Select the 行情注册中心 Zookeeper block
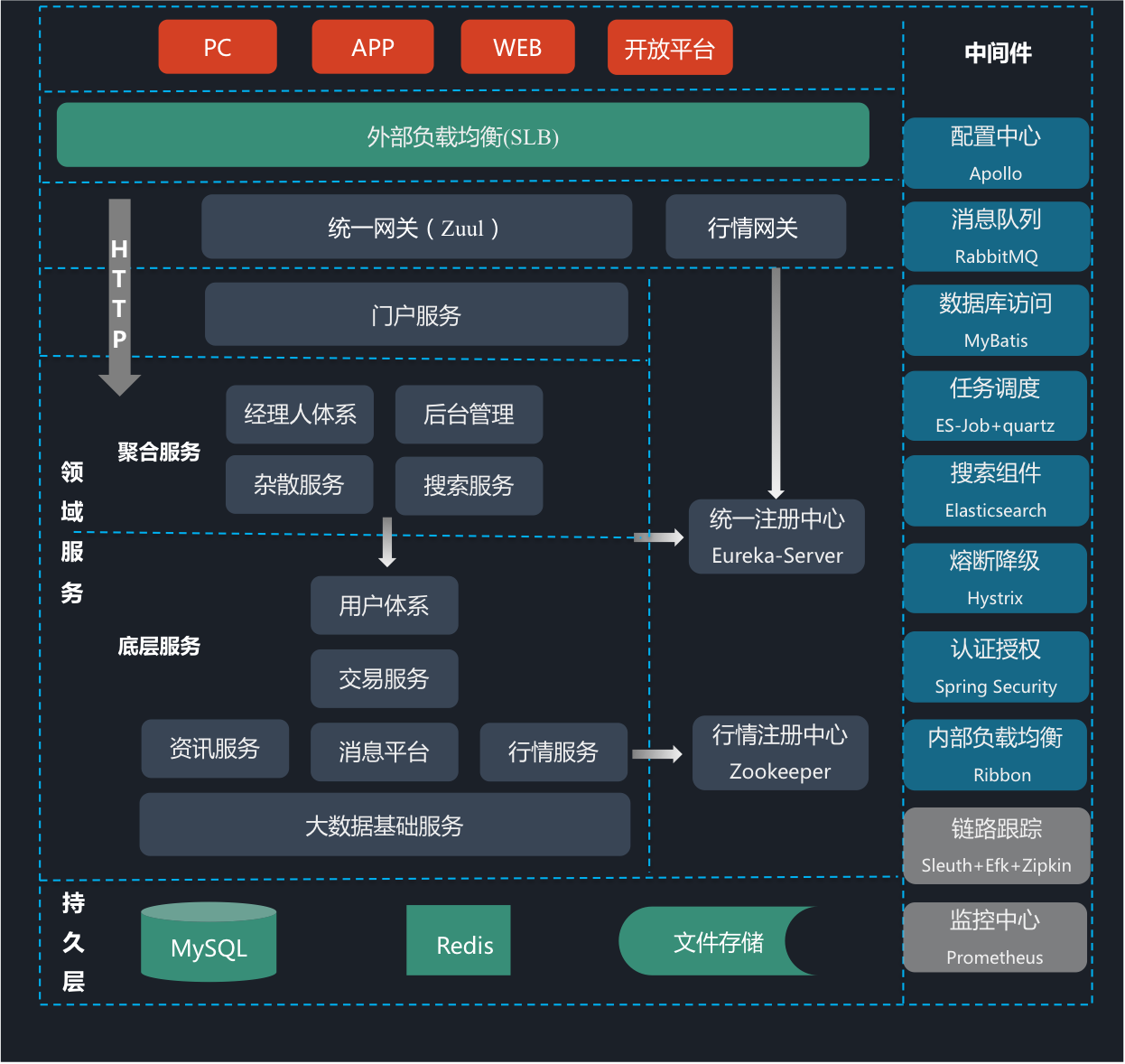This screenshot has height=1064, width=1125. tap(780, 752)
